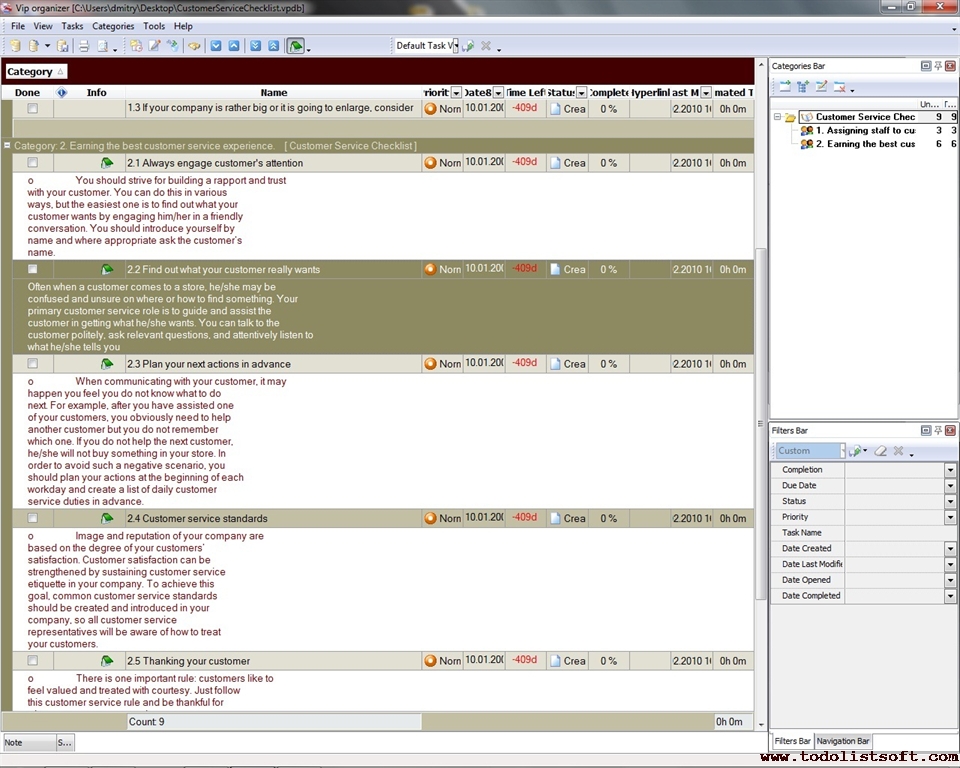Check Done box for task 1.3

coord(32,108)
